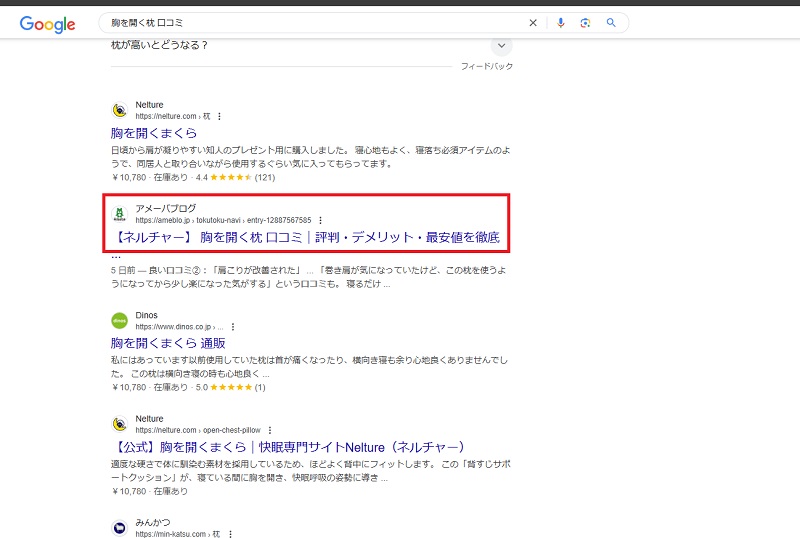The width and height of the screenshot is (800, 538).
Task: Open the 【公式】胸を開くまくら Nelture result
Action: click(x=288, y=447)
